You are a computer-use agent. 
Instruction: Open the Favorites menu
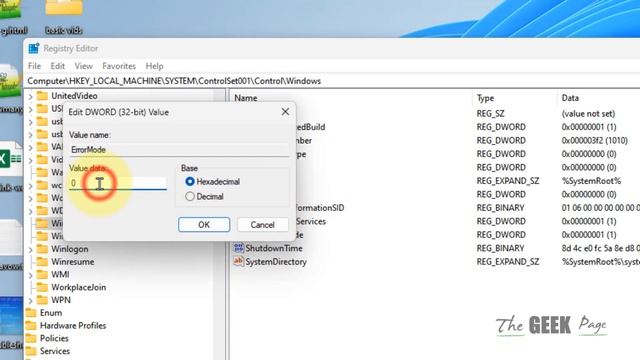pos(119,66)
